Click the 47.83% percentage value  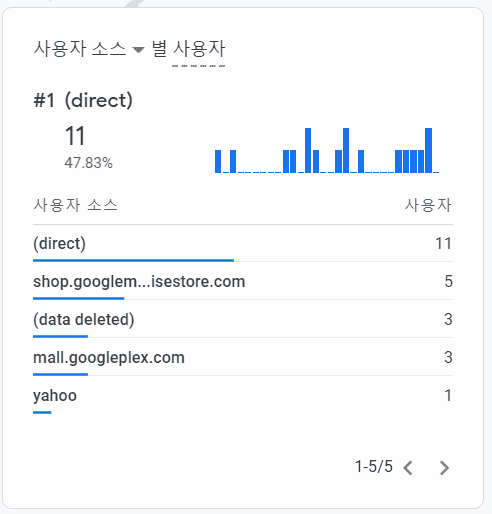(89, 163)
